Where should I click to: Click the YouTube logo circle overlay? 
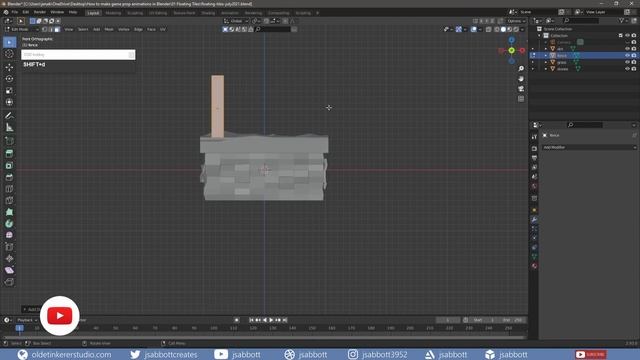(x=60, y=316)
